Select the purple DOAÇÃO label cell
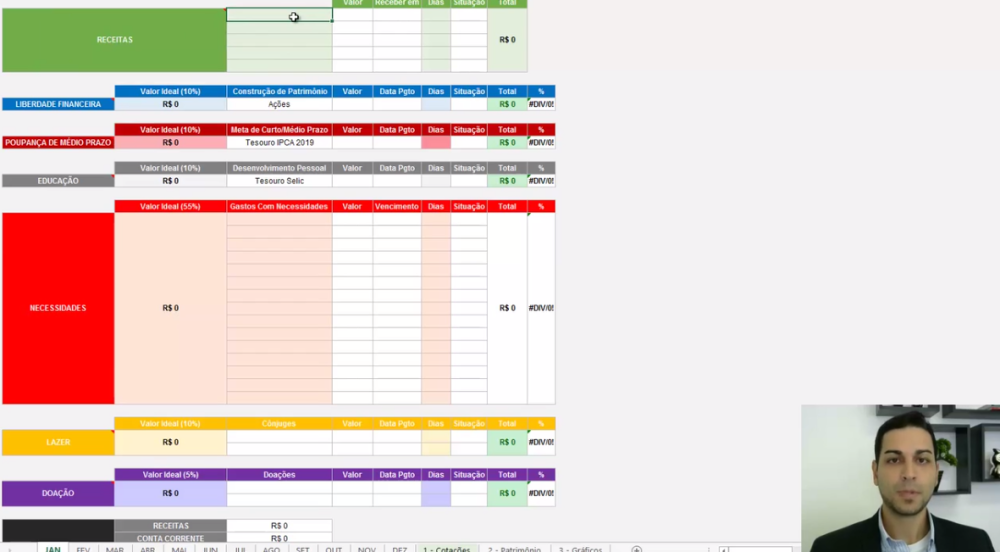 pos(57,493)
